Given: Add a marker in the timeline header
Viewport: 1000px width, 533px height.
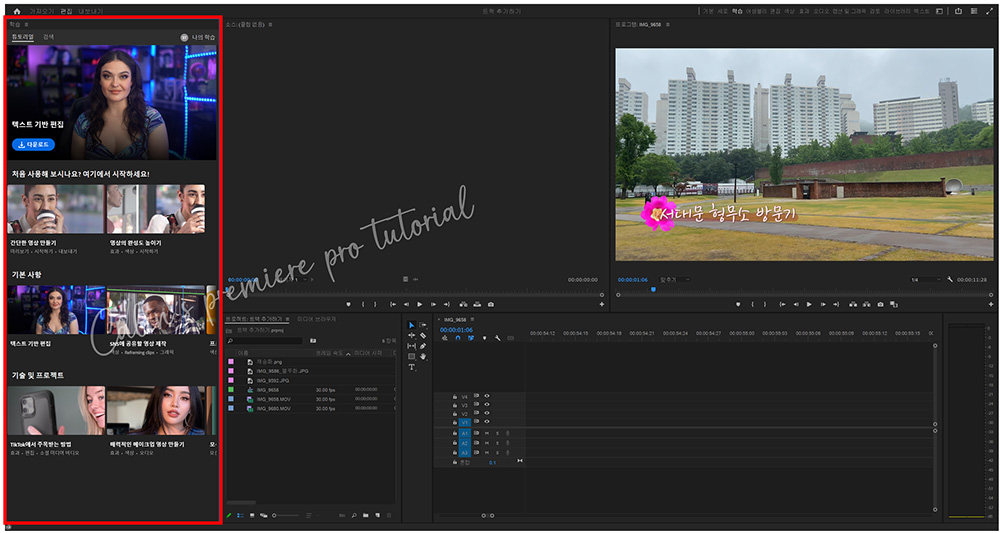Looking at the screenshot, I should click(x=484, y=339).
